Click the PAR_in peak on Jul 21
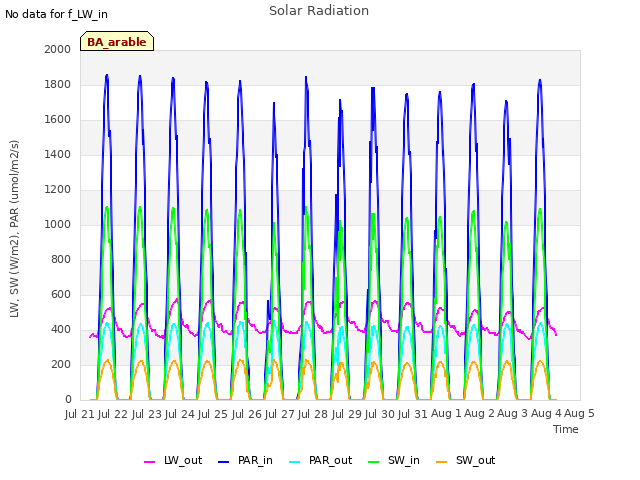640x480 pixels. tap(107, 75)
